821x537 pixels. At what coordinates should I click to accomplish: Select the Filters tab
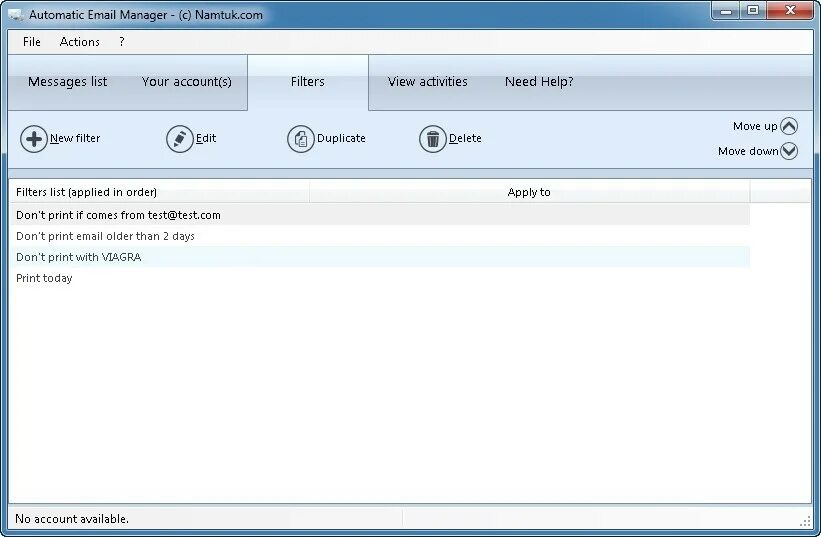308,82
